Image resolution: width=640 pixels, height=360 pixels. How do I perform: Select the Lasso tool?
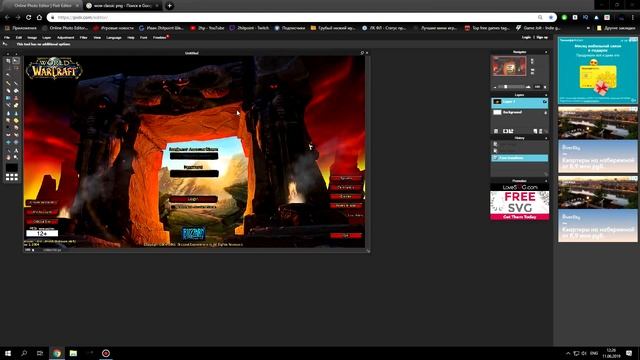tap(16, 68)
